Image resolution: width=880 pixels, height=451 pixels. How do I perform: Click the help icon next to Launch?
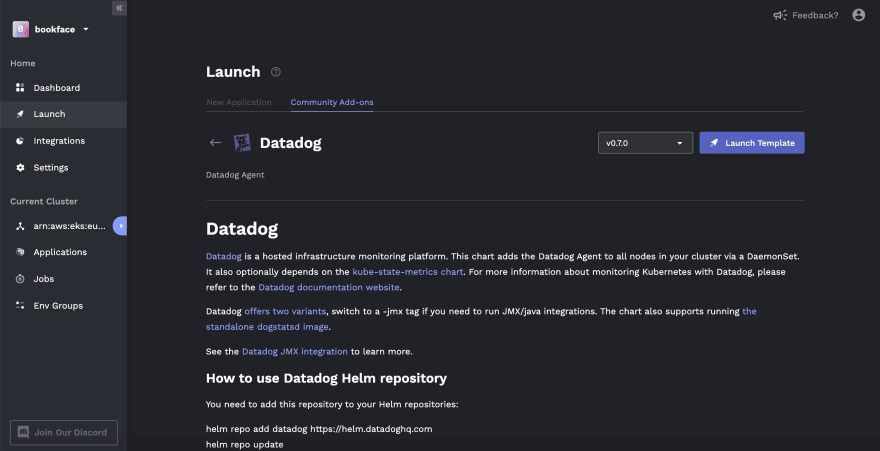276,72
